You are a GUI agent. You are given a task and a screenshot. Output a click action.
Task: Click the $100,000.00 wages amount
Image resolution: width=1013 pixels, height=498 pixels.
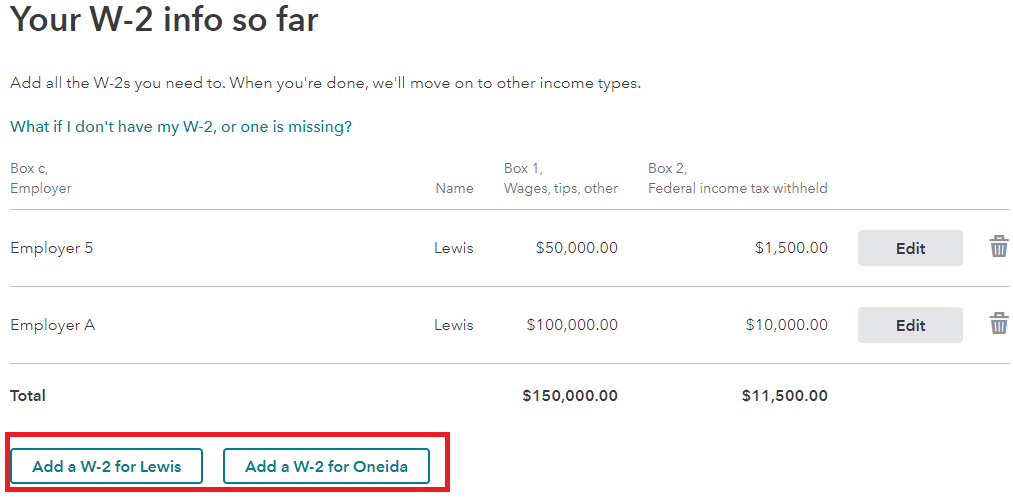coord(572,325)
